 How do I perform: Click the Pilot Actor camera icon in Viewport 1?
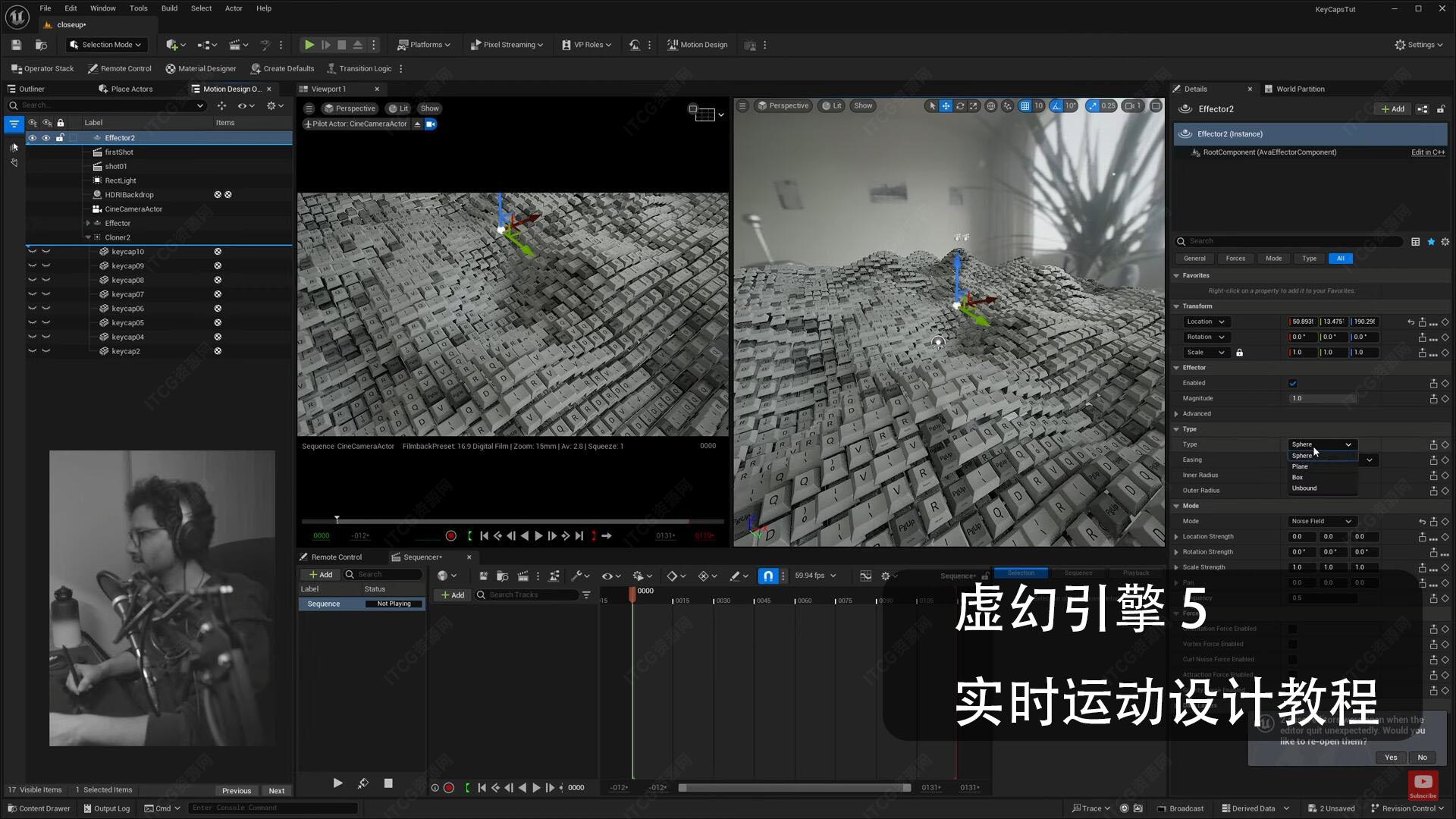pos(430,124)
